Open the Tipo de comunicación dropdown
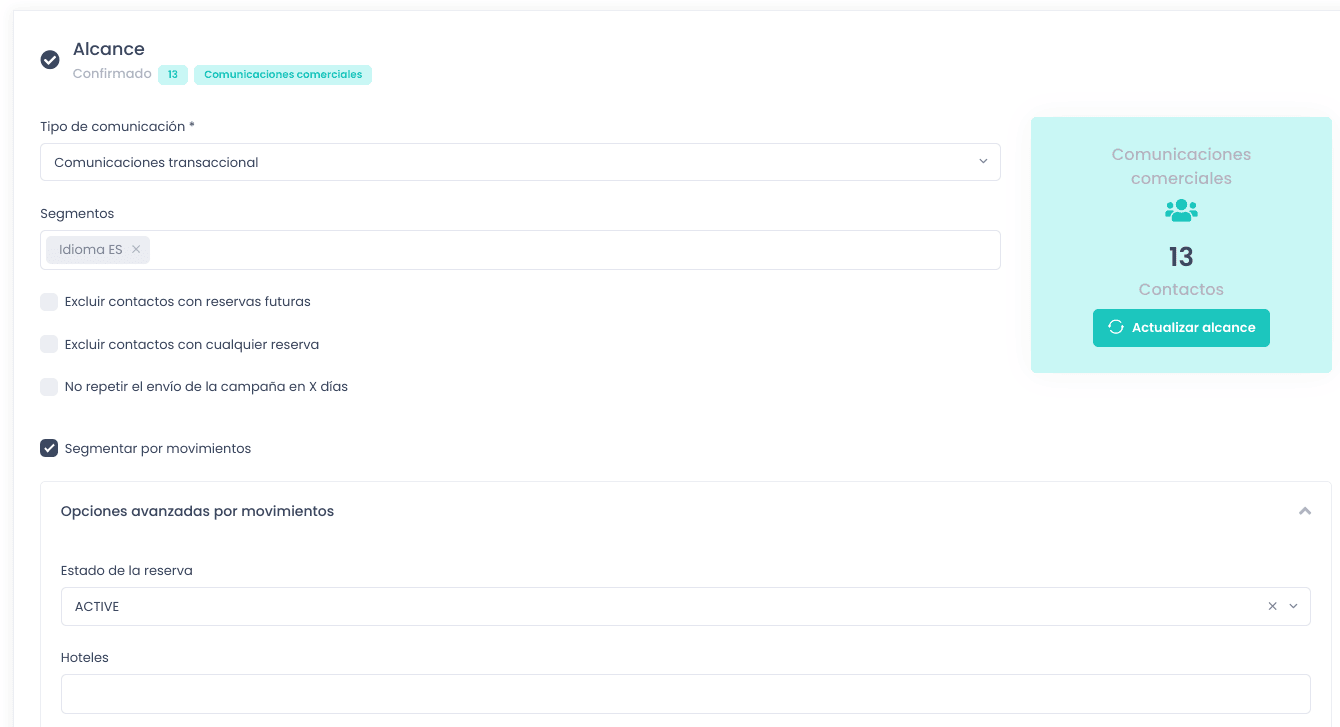 click(x=520, y=162)
